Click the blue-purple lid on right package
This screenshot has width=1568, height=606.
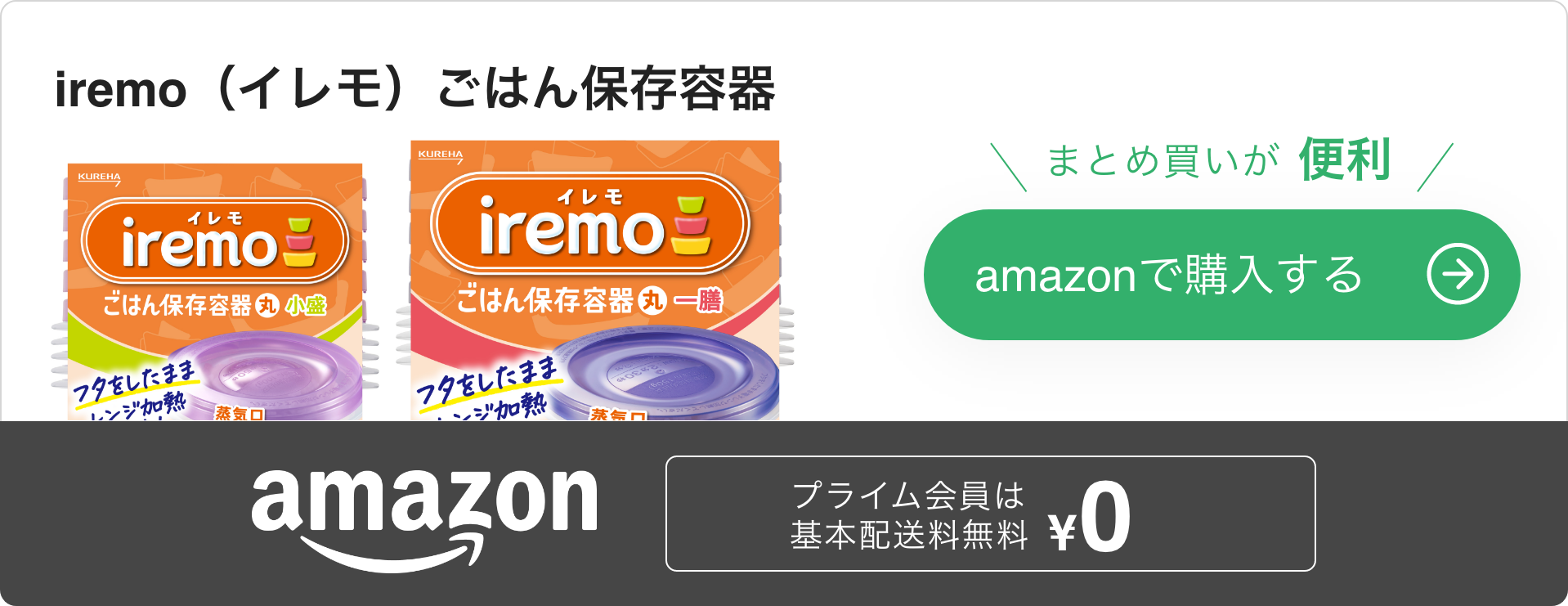(x=666, y=372)
